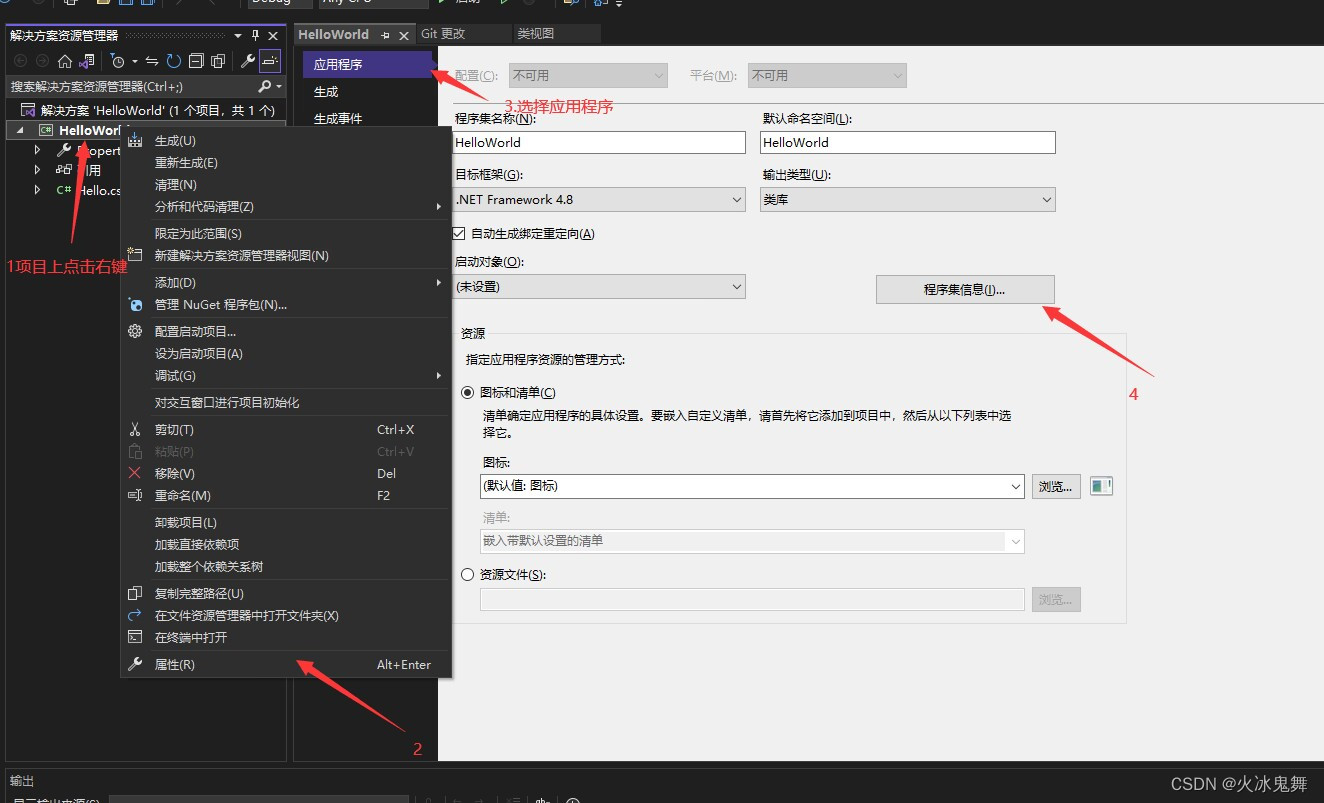Click the icon picker next to 图标 dropdown
Image resolution: width=1324 pixels, height=803 pixels.
coord(1100,485)
